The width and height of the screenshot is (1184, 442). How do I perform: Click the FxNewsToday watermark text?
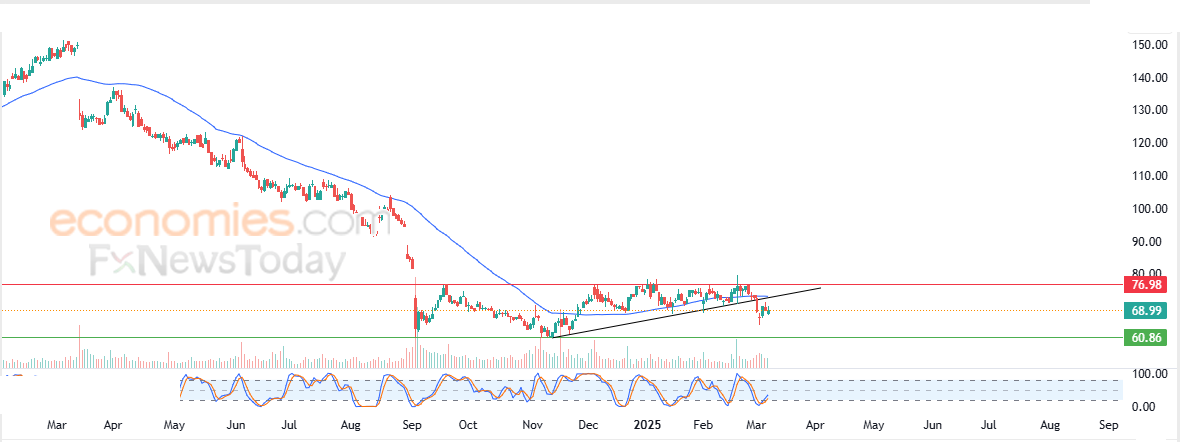click(217, 261)
